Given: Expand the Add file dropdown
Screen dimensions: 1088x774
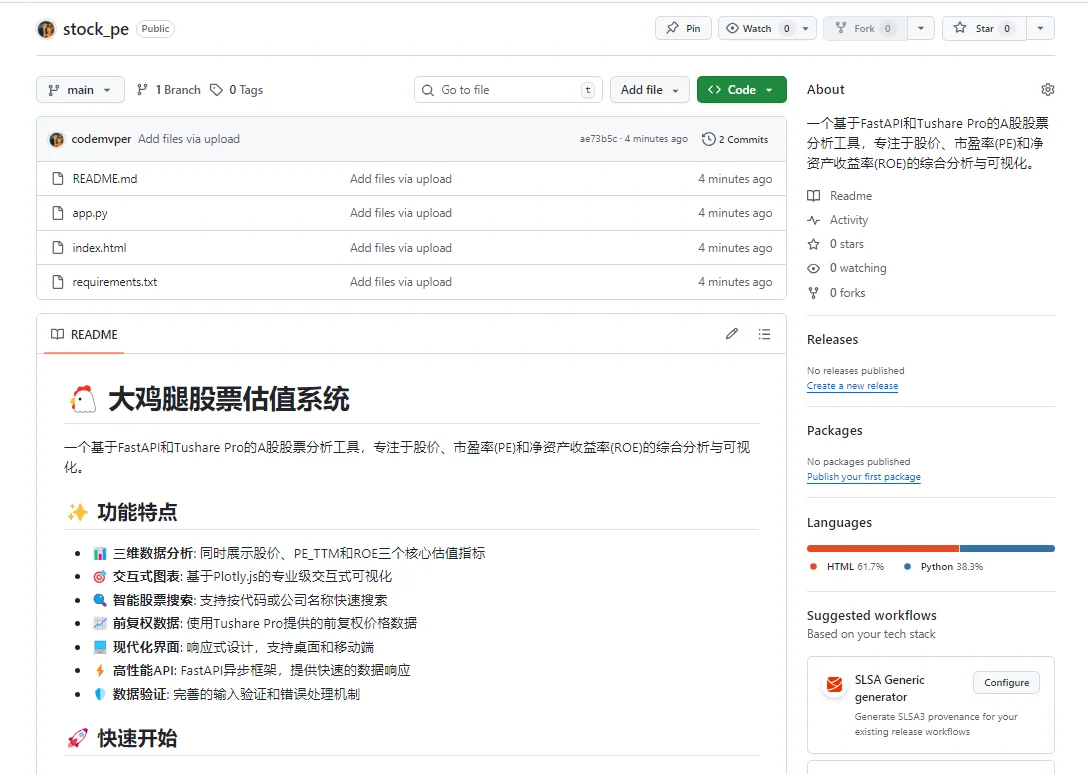Looking at the screenshot, I should pyautogui.click(x=650, y=89).
